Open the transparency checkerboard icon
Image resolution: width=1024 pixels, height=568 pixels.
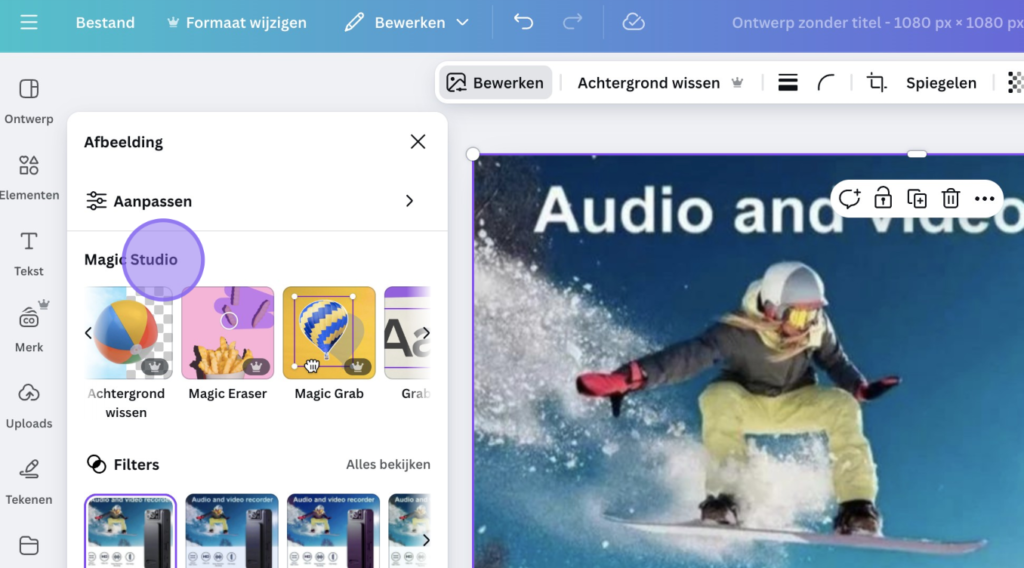1015,83
